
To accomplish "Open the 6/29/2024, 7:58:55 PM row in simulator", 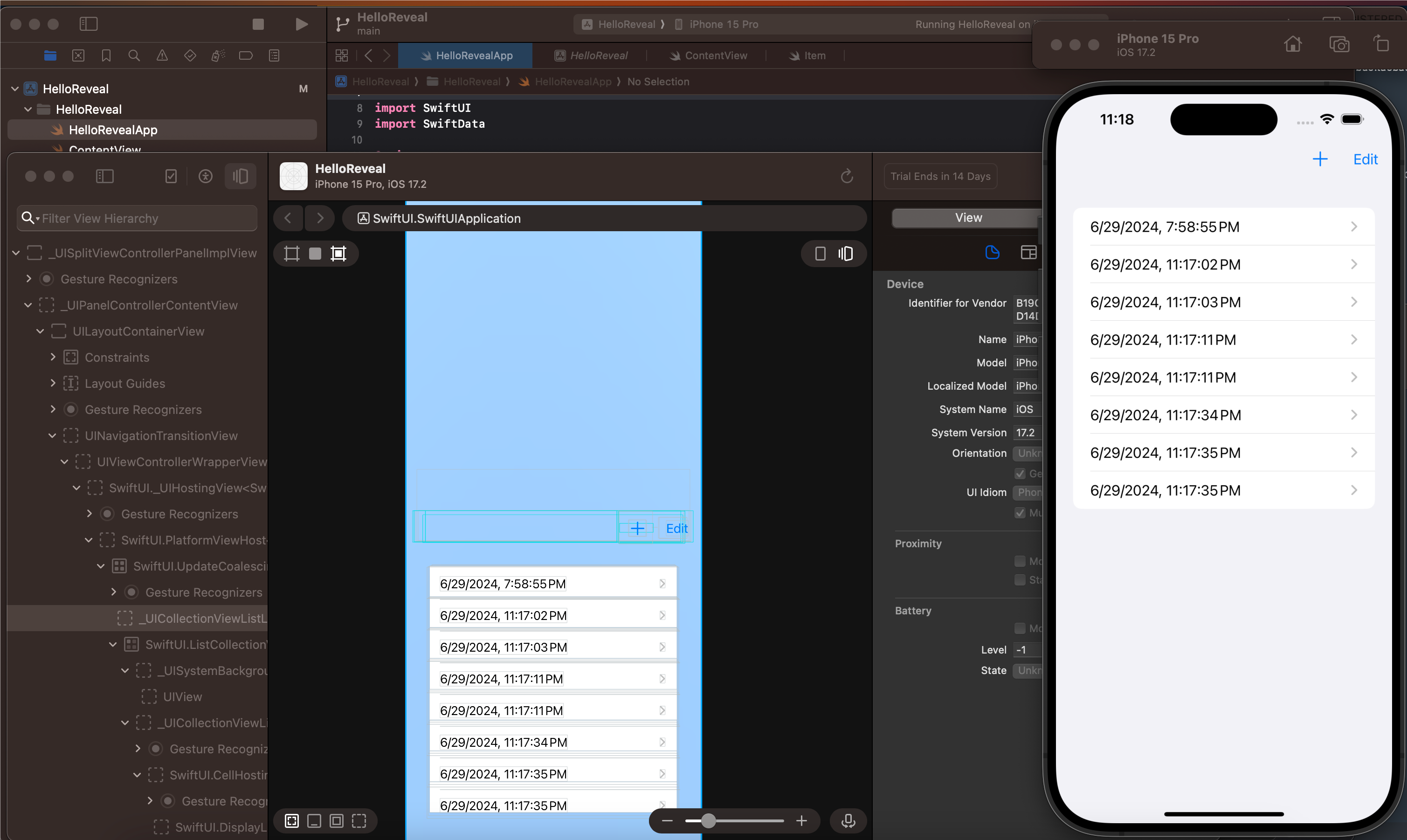I will click(1224, 227).
